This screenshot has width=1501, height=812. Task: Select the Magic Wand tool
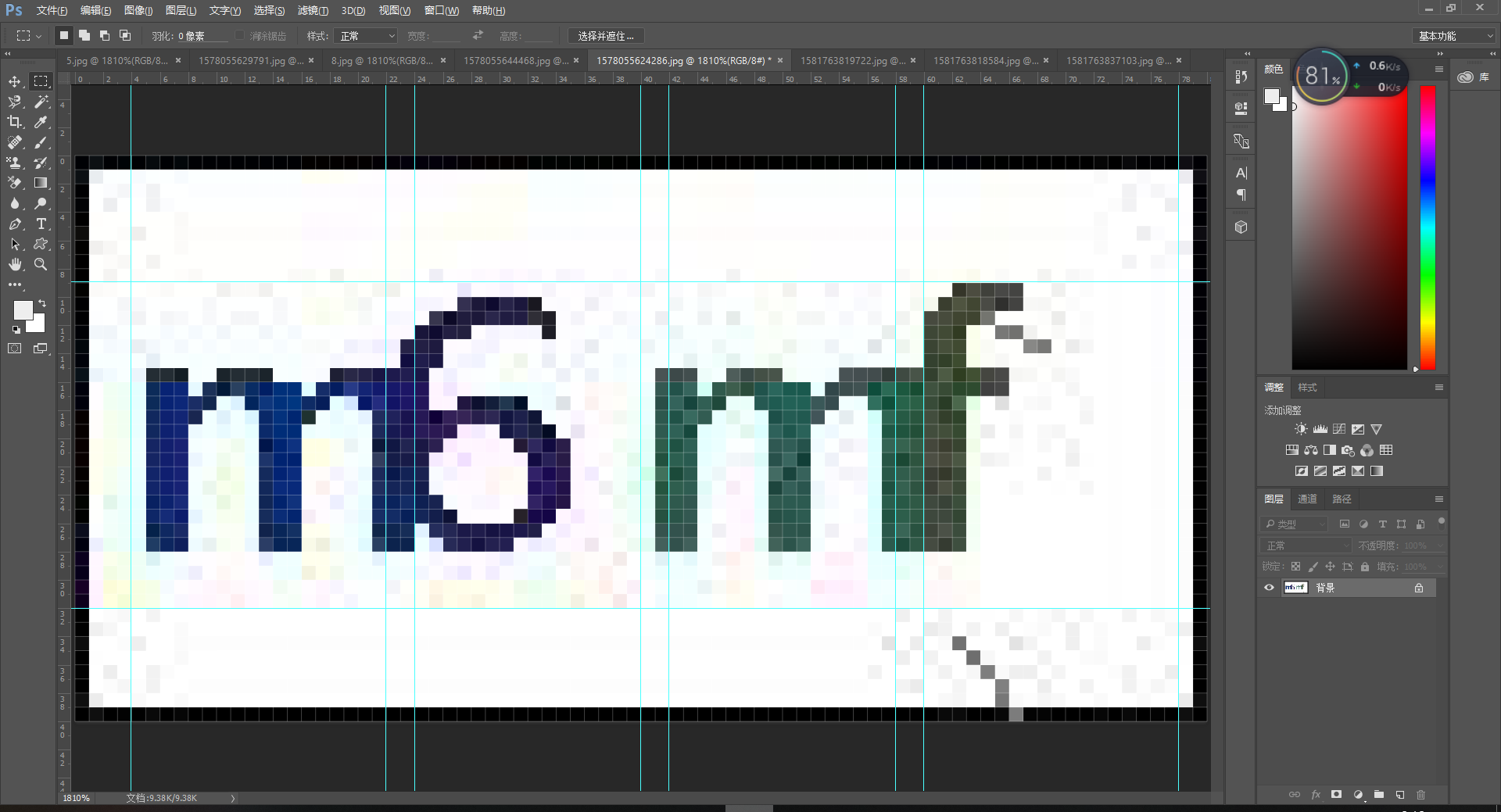click(x=41, y=102)
